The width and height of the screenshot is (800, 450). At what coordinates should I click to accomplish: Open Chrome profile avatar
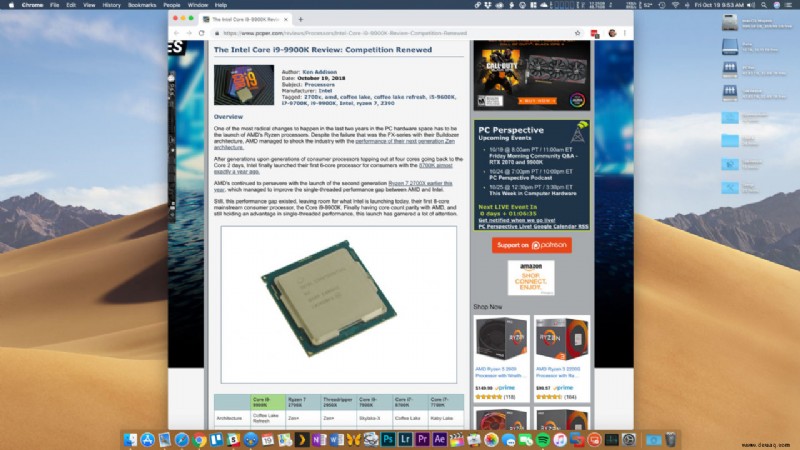pos(612,33)
